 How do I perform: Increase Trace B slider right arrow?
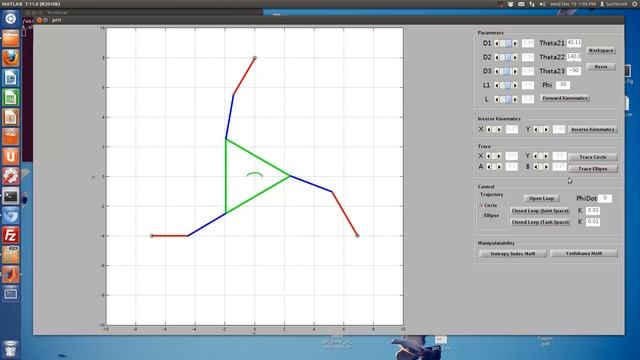(x=546, y=167)
